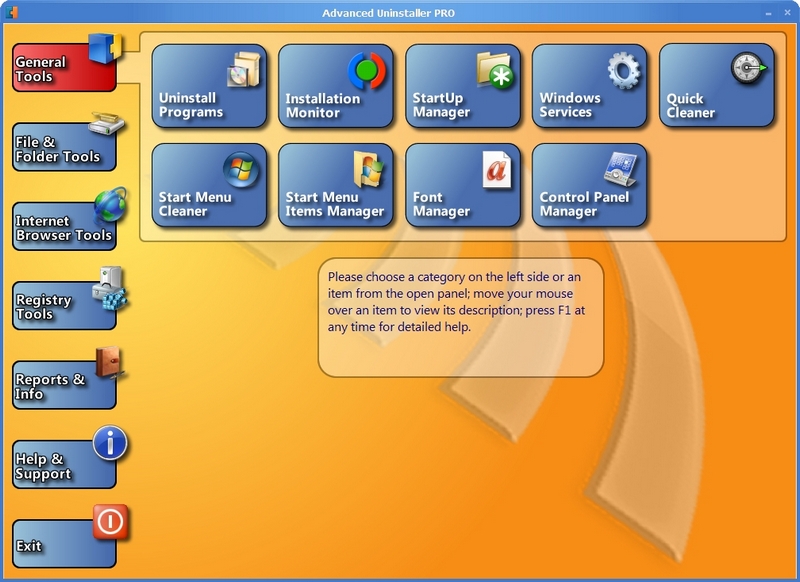Image resolution: width=800 pixels, height=582 pixels.
Task: Click the blue info circle icon
Action: point(110,443)
